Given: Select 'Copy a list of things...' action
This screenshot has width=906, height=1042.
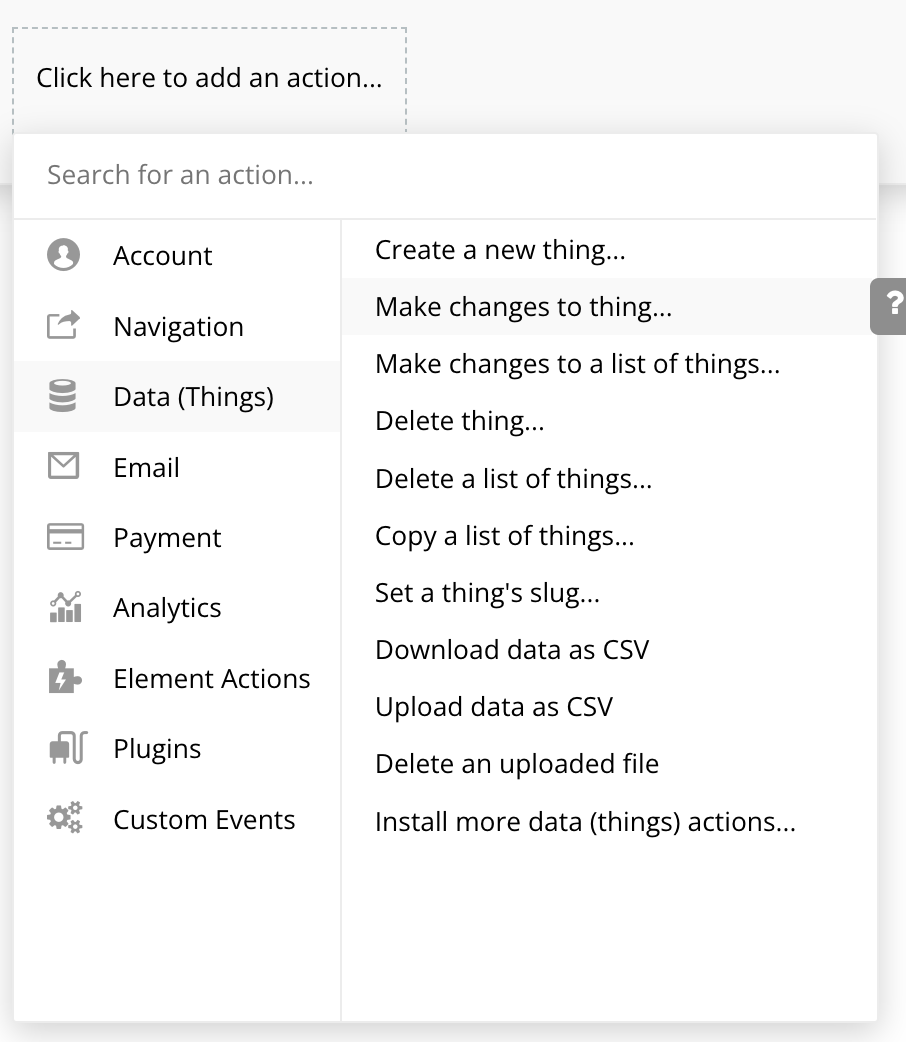Looking at the screenshot, I should point(504,536).
